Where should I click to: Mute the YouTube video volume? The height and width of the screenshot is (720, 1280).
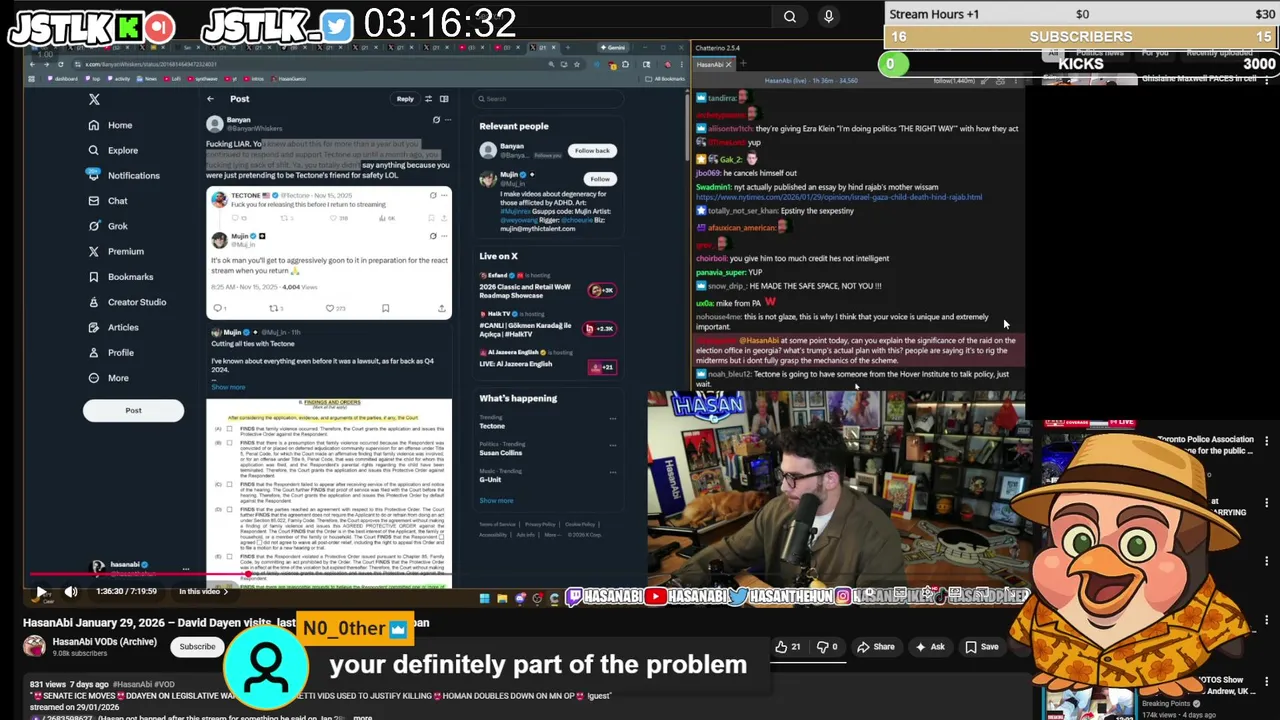click(71, 591)
